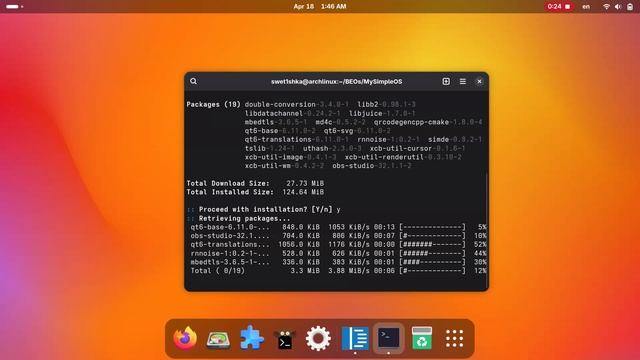This screenshot has width=640, height=360.
Task: Click the qt6-base download progress bar
Action: click(x=432, y=227)
